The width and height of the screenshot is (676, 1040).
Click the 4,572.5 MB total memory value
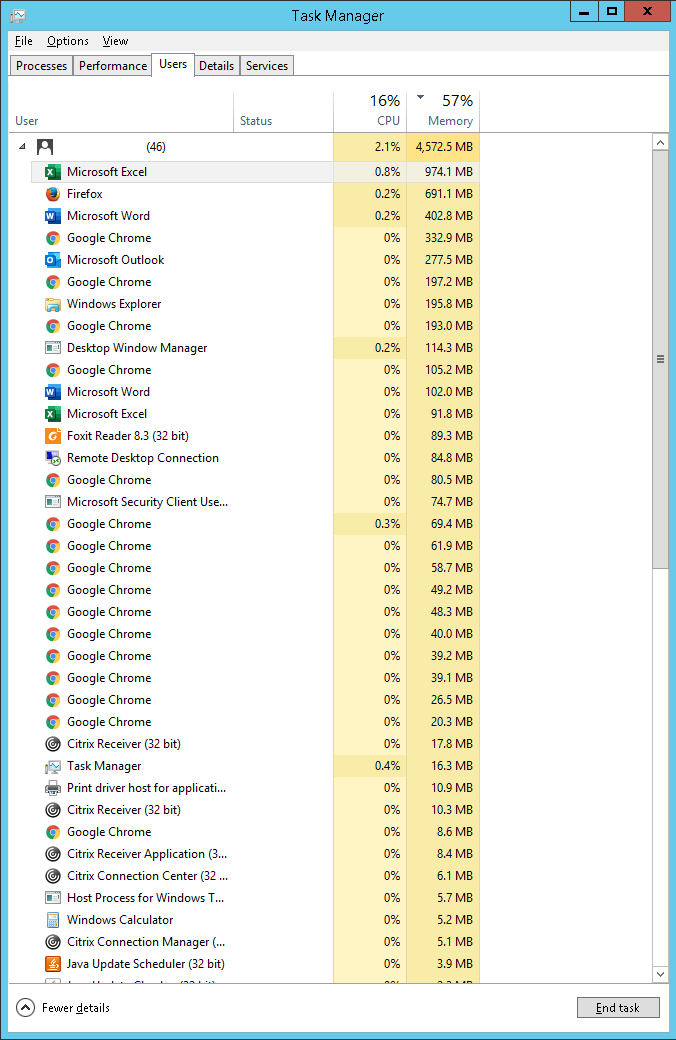(x=444, y=147)
